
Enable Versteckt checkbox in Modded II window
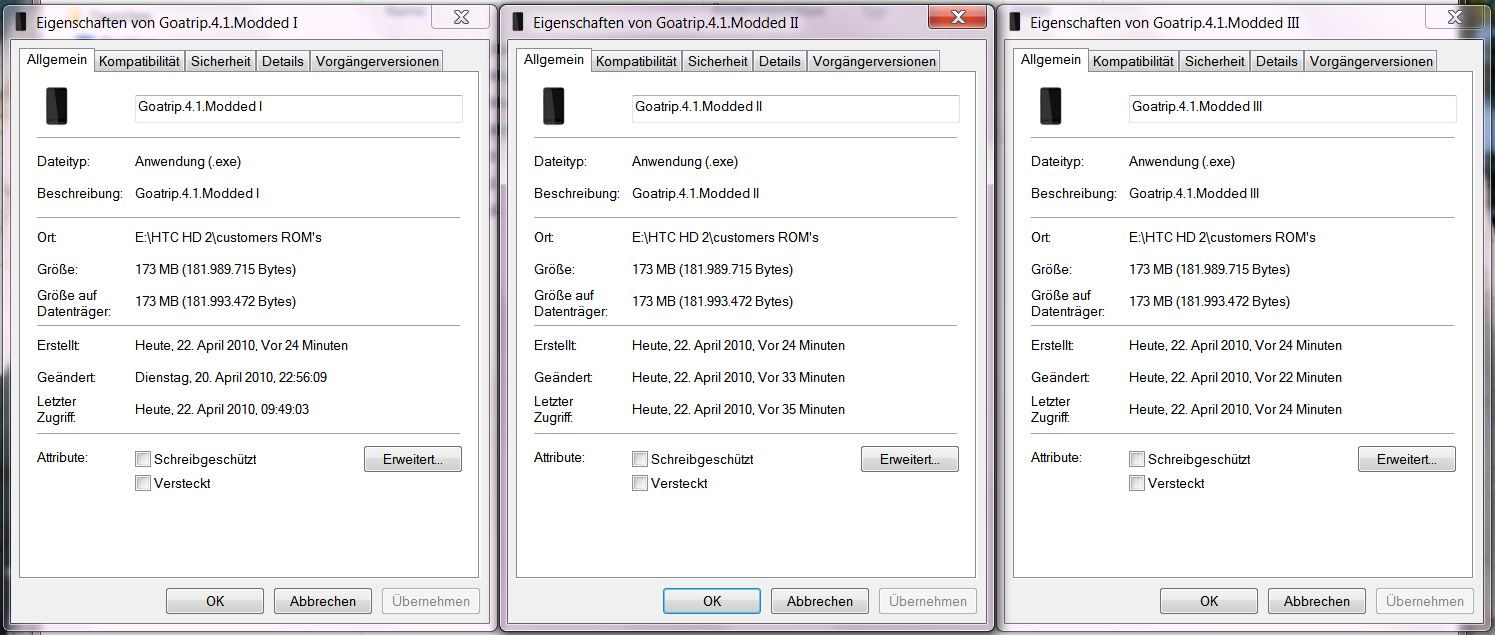640,483
